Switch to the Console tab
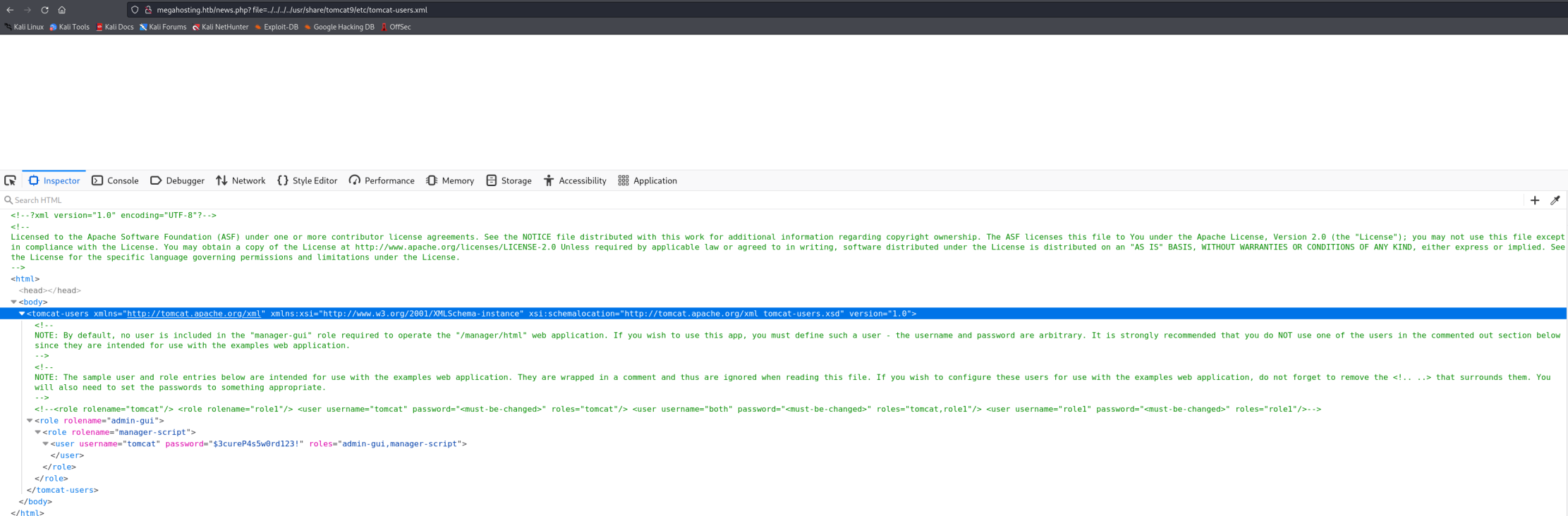The image size is (1568, 516). pos(116,180)
